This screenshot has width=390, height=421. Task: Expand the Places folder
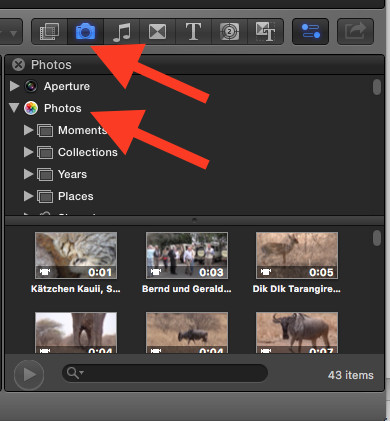point(28,196)
